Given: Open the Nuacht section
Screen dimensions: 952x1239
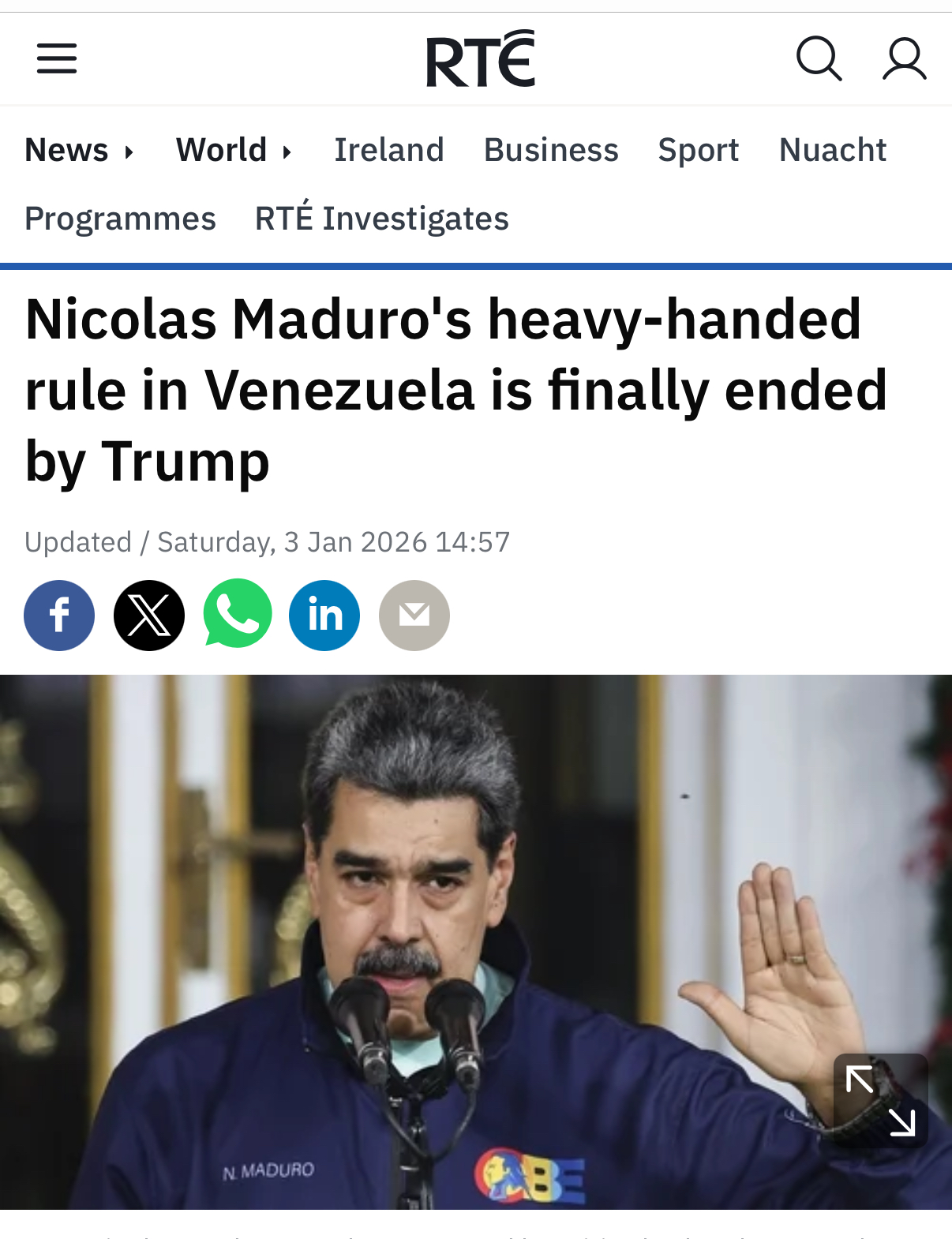Looking at the screenshot, I should pyautogui.click(x=833, y=150).
